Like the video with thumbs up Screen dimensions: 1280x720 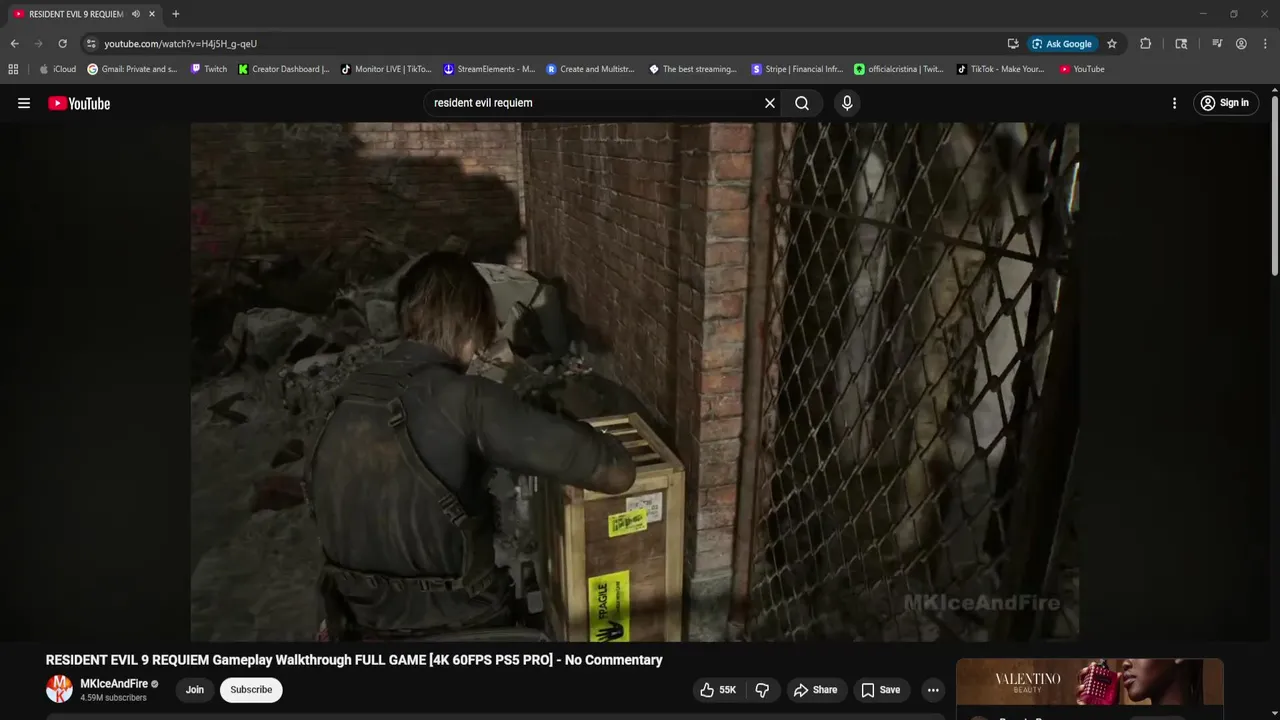coord(718,690)
